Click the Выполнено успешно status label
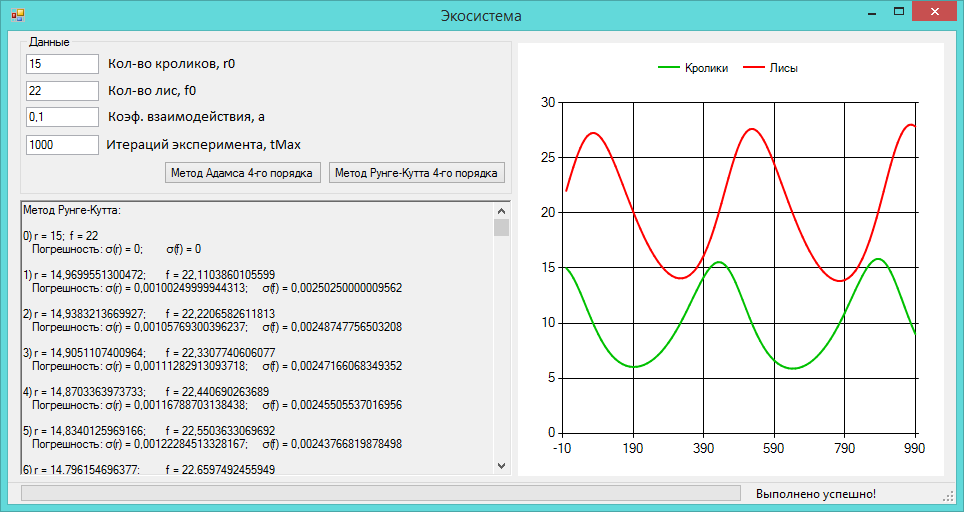Screen dimensions: 964x512 coord(815,494)
